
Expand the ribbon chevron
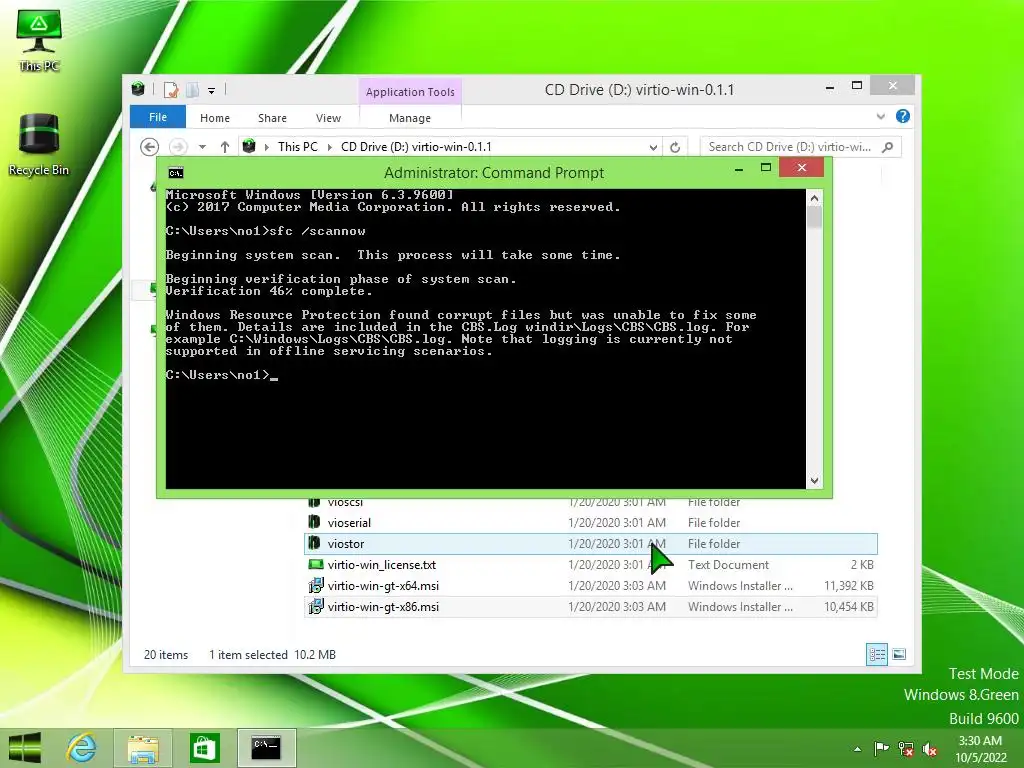click(880, 116)
